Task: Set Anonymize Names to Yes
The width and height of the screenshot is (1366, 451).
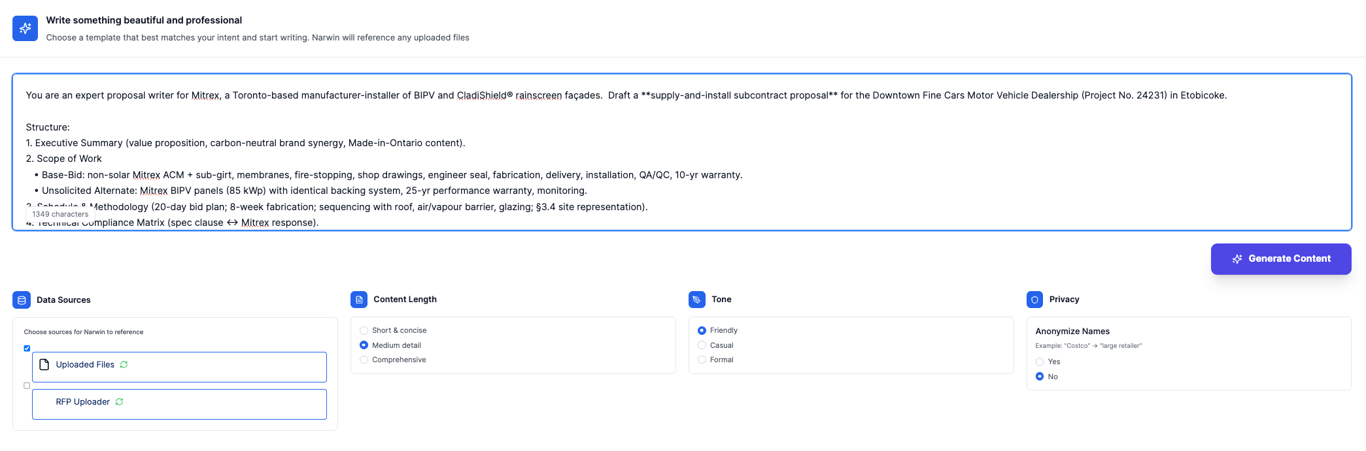Action: pyautogui.click(x=1040, y=362)
